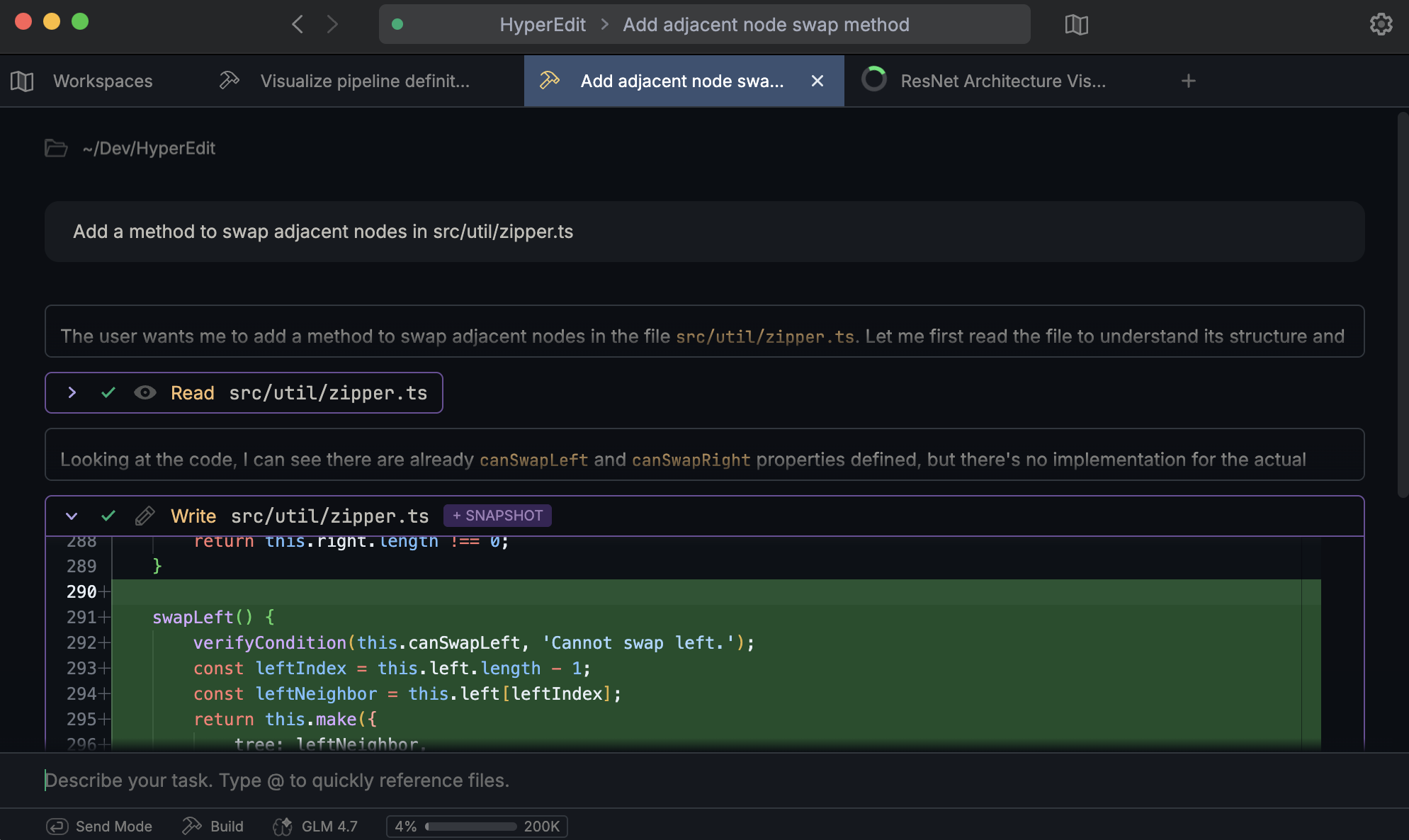Image resolution: width=1409 pixels, height=840 pixels.
Task: Switch to the ResNet Architecture tab
Action: pos(1003,81)
